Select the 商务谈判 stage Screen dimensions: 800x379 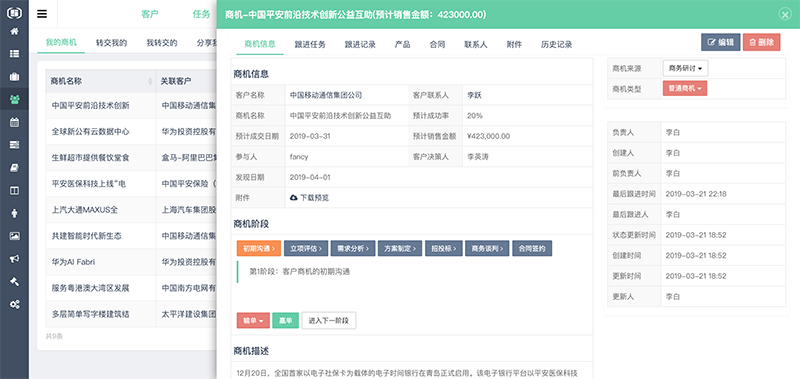487,248
